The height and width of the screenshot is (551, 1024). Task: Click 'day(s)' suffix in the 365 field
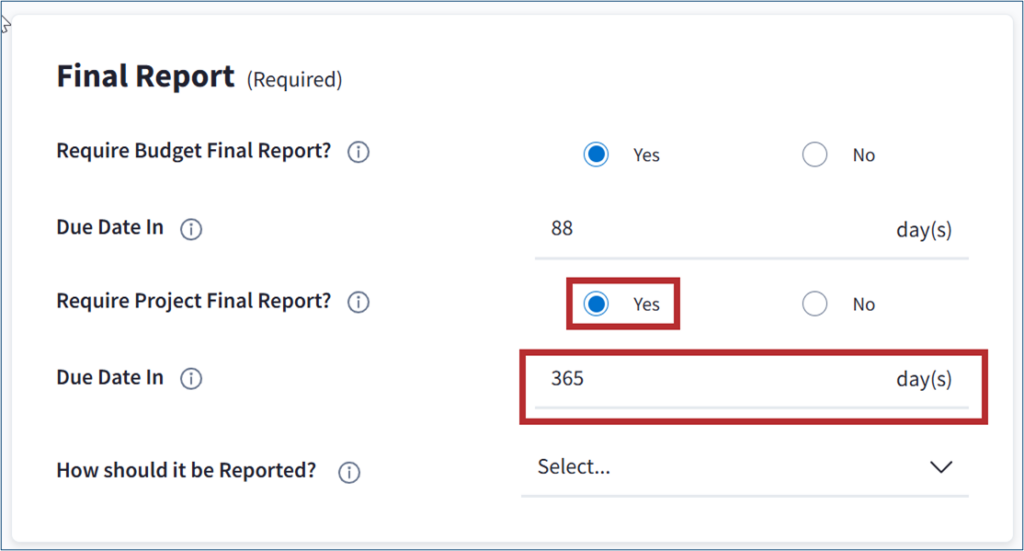[x=923, y=380]
